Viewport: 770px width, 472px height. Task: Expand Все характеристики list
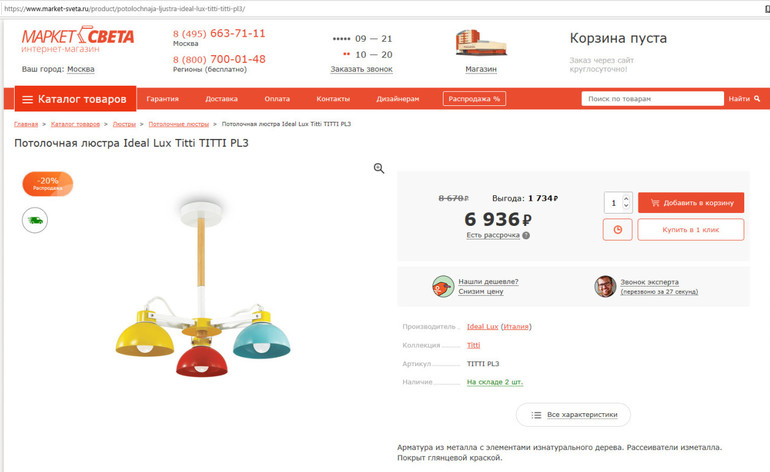(573, 415)
